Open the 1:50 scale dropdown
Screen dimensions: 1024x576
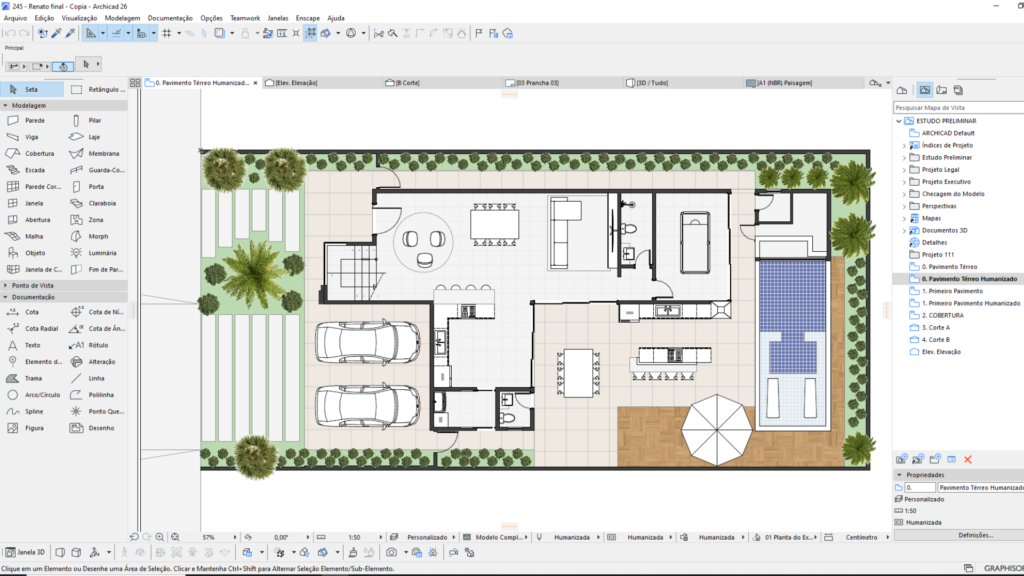[356, 537]
